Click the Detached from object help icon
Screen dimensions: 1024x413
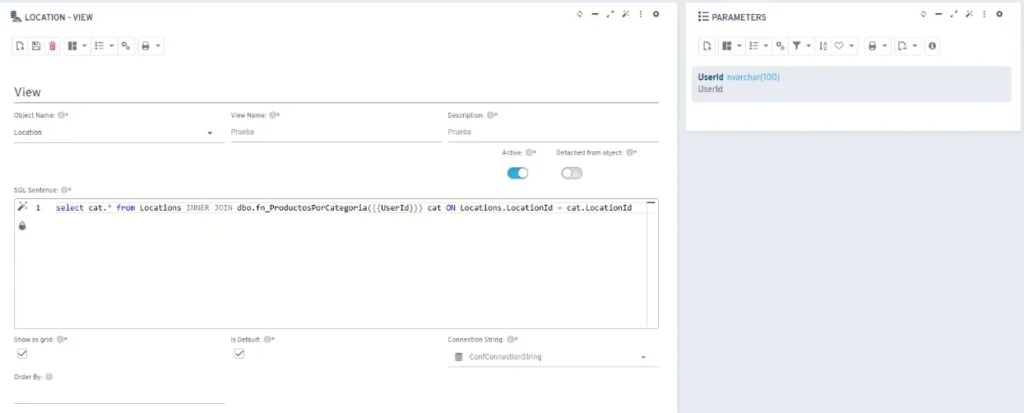629,152
